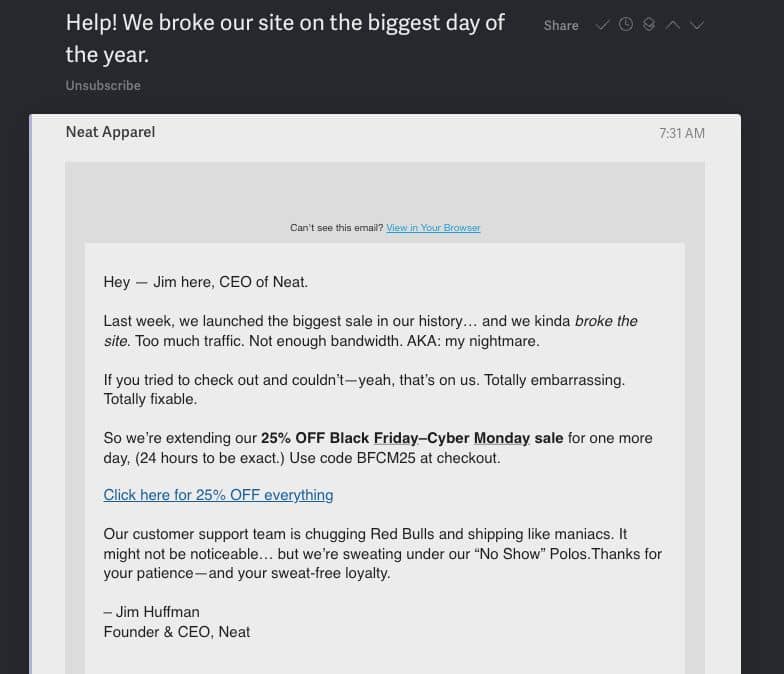The width and height of the screenshot is (784, 674).
Task: Go to next email with down chevron
Action: (x=697, y=25)
